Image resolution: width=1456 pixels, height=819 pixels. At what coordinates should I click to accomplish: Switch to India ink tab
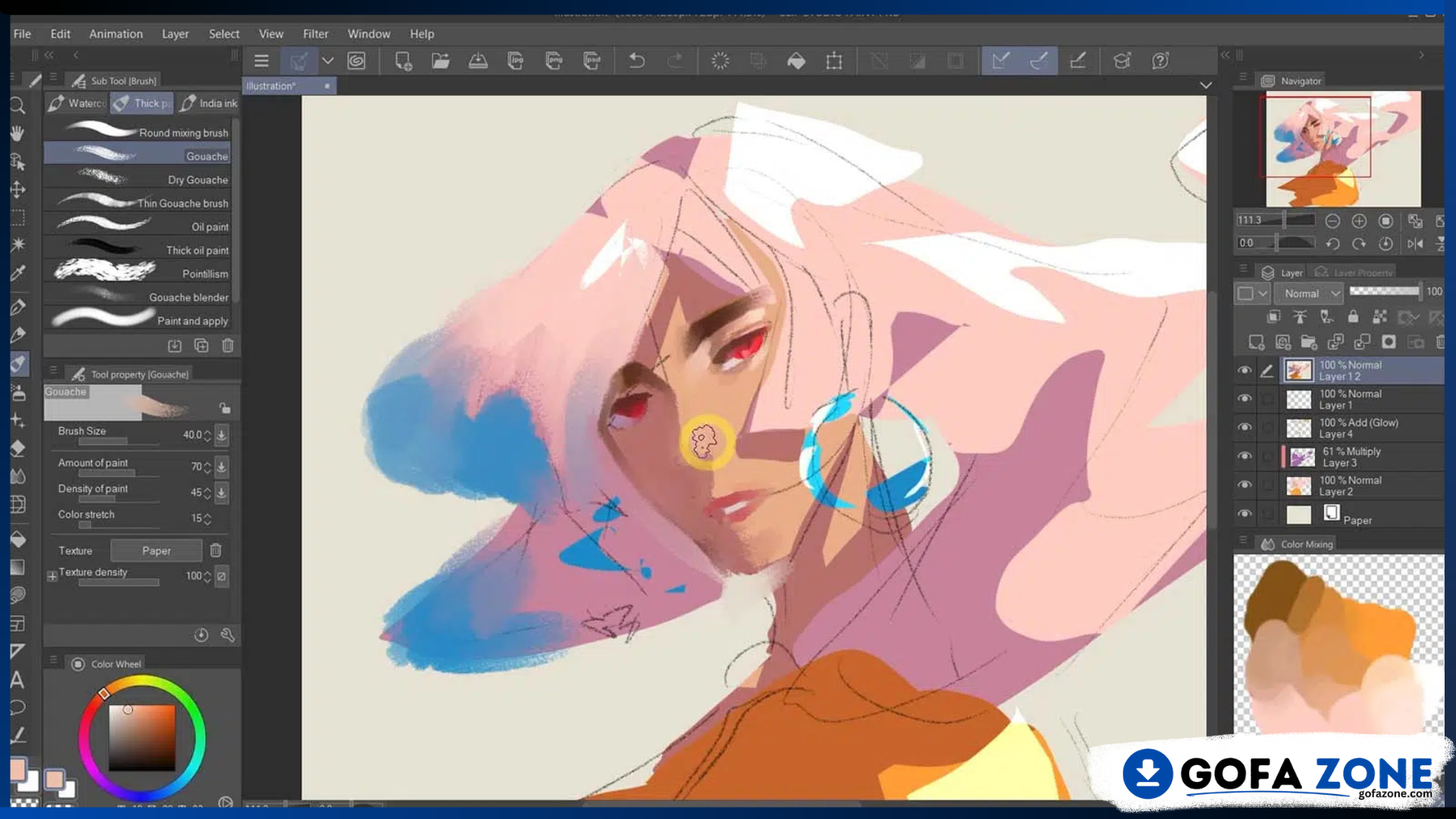click(x=208, y=103)
